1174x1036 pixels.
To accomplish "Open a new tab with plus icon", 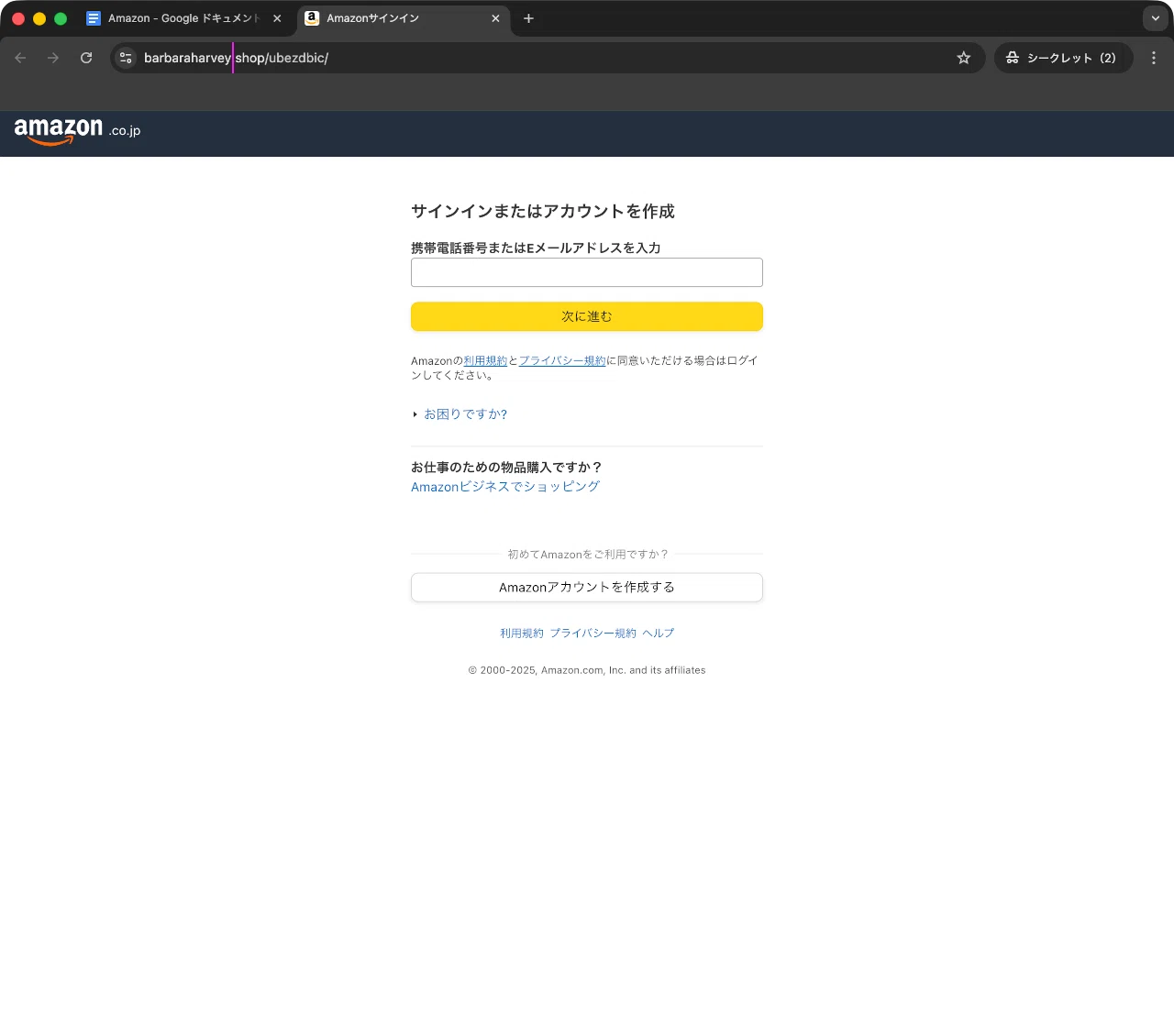I will [x=528, y=18].
